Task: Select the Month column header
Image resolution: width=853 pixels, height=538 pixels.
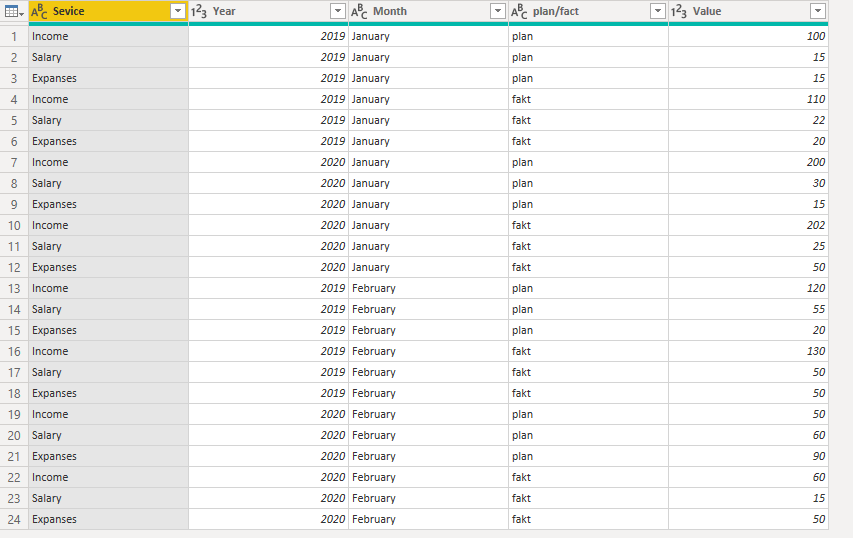Action: pos(428,11)
